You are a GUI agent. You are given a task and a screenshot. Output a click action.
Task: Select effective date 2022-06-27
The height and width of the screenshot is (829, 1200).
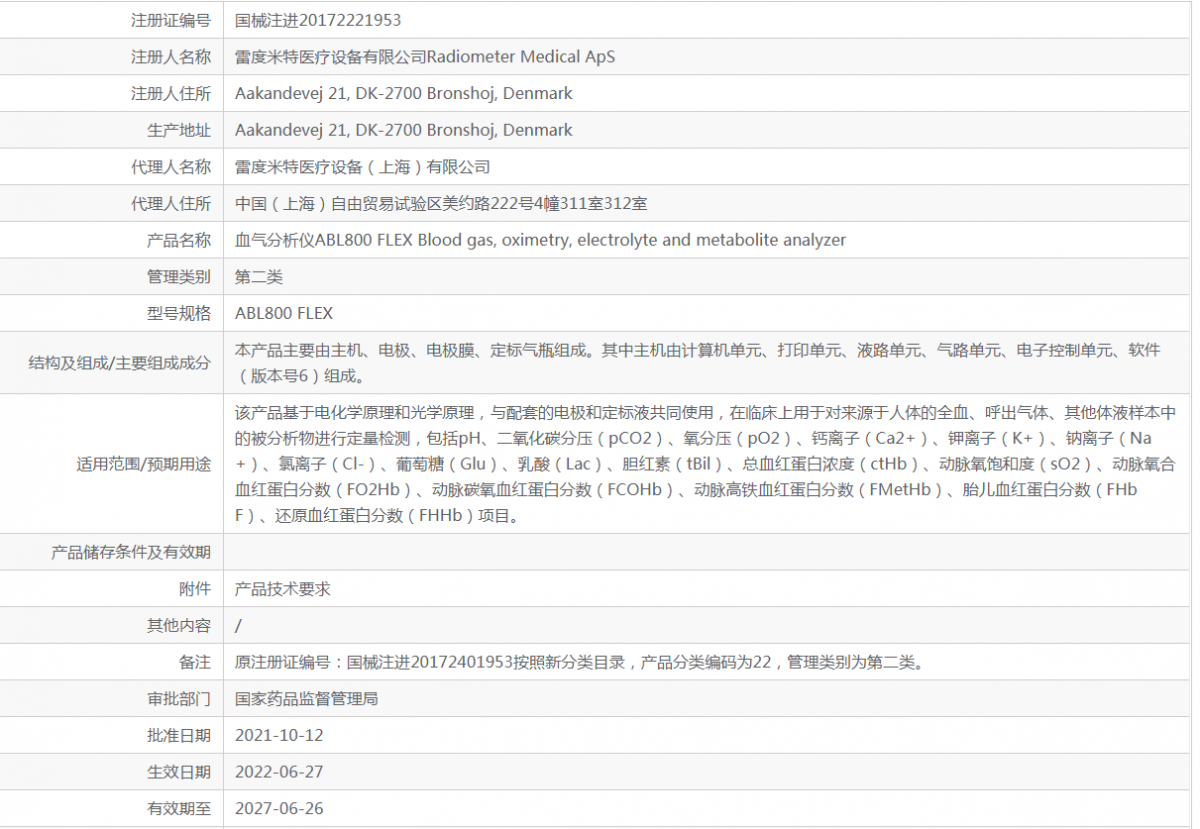pyautogui.click(x=279, y=772)
